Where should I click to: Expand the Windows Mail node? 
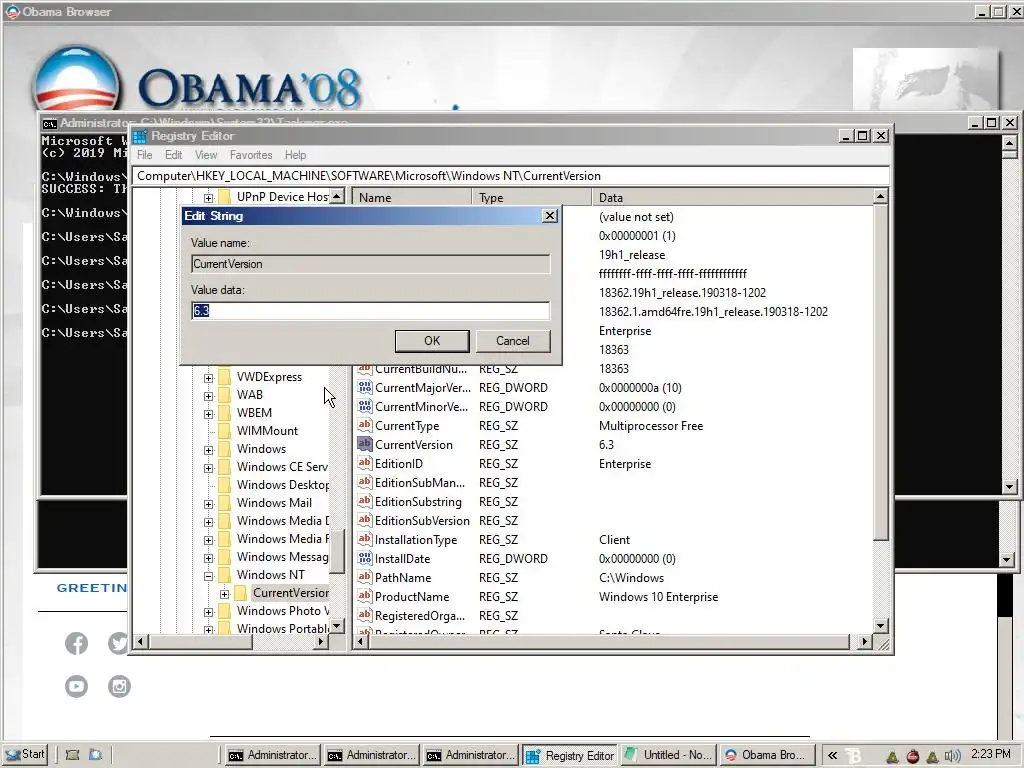pos(208,504)
